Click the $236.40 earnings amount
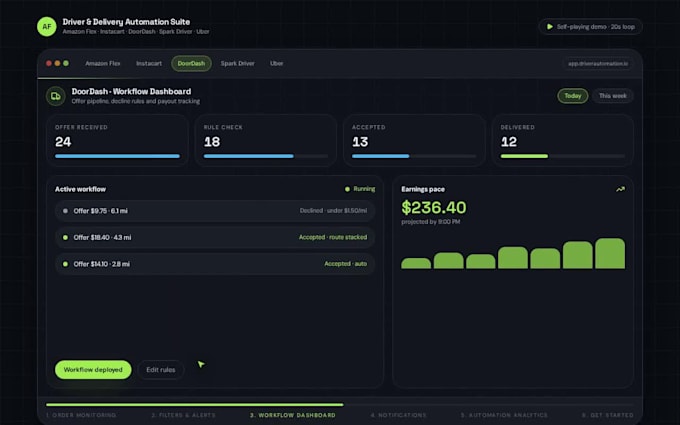Image resolution: width=680 pixels, height=425 pixels. click(x=434, y=208)
